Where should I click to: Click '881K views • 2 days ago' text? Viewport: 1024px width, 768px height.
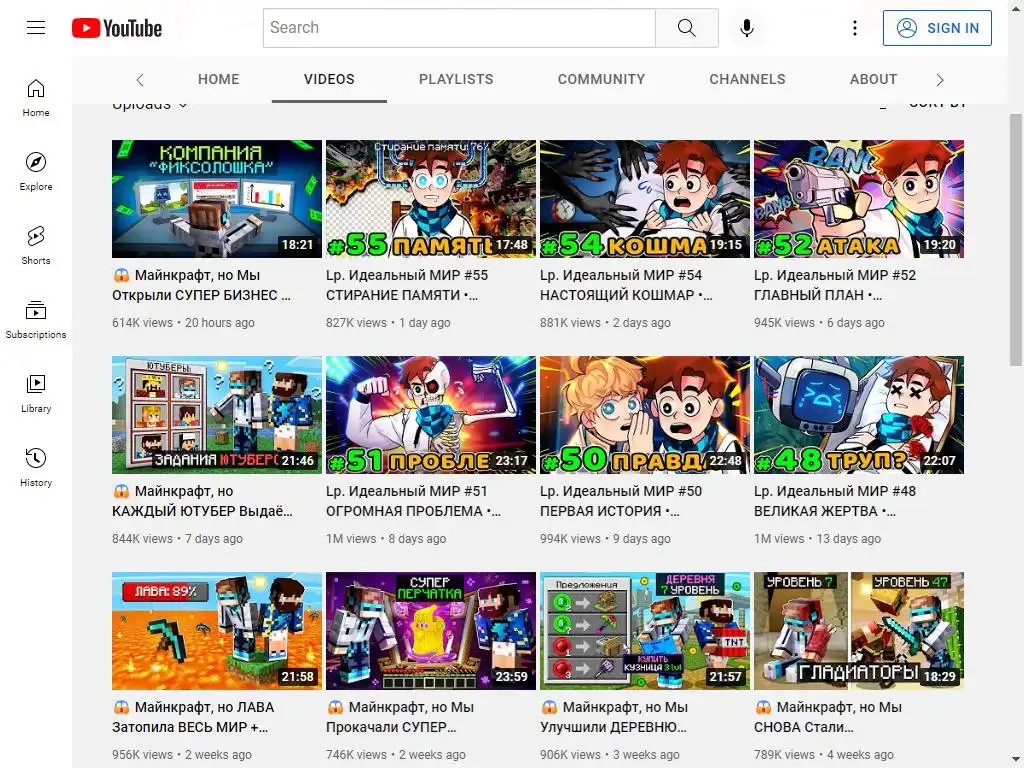click(605, 323)
